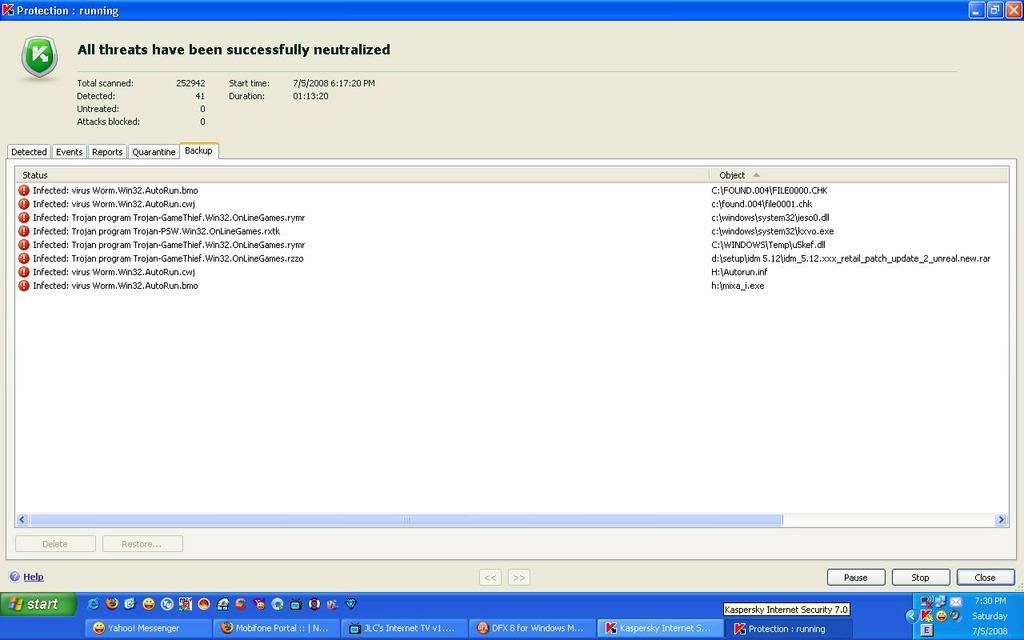Image resolution: width=1024 pixels, height=640 pixels.
Task: Click the Stop button
Action: pos(920,577)
